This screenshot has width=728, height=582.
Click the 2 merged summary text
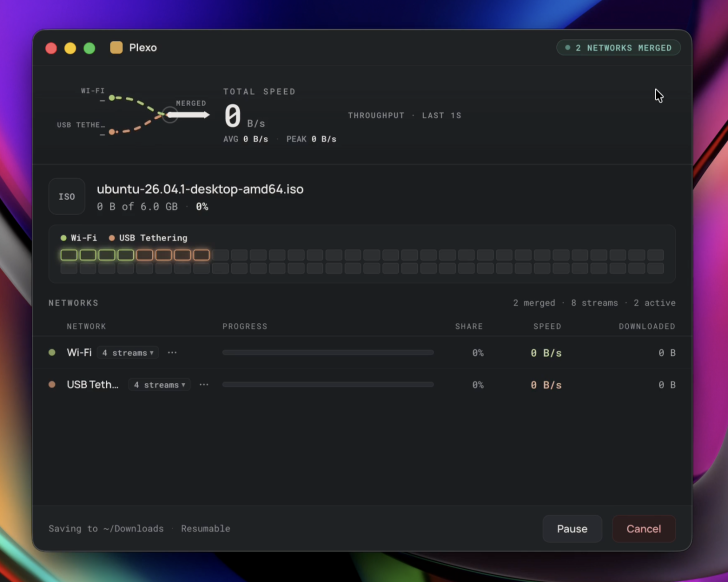point(534,303)
